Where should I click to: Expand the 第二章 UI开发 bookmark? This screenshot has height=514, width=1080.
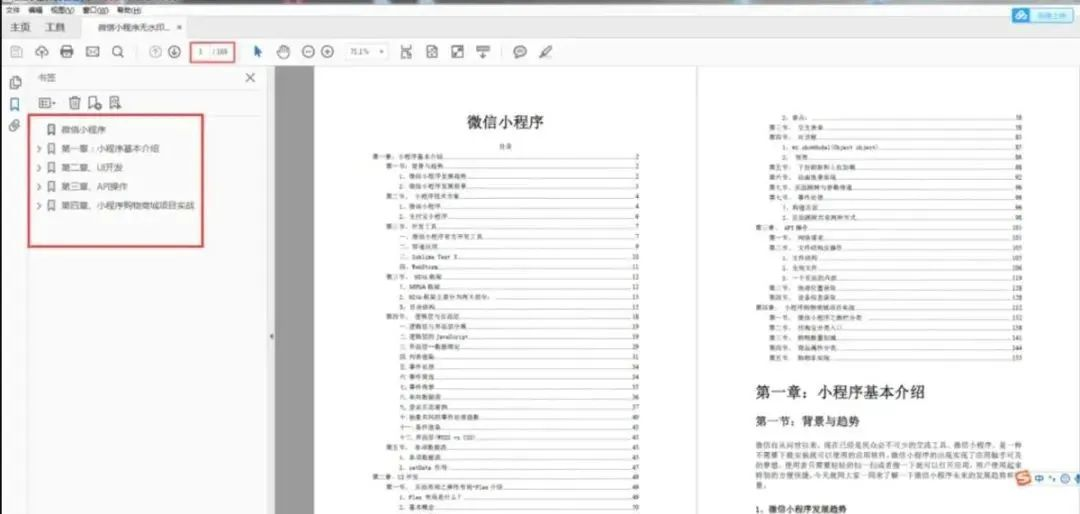39,167
